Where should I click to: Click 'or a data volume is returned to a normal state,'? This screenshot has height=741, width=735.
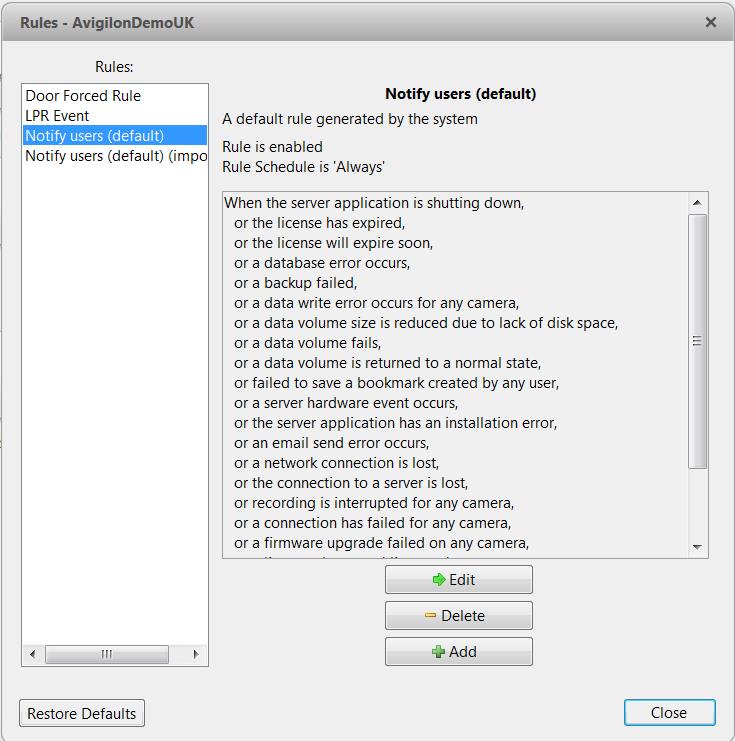click(388, 363)
